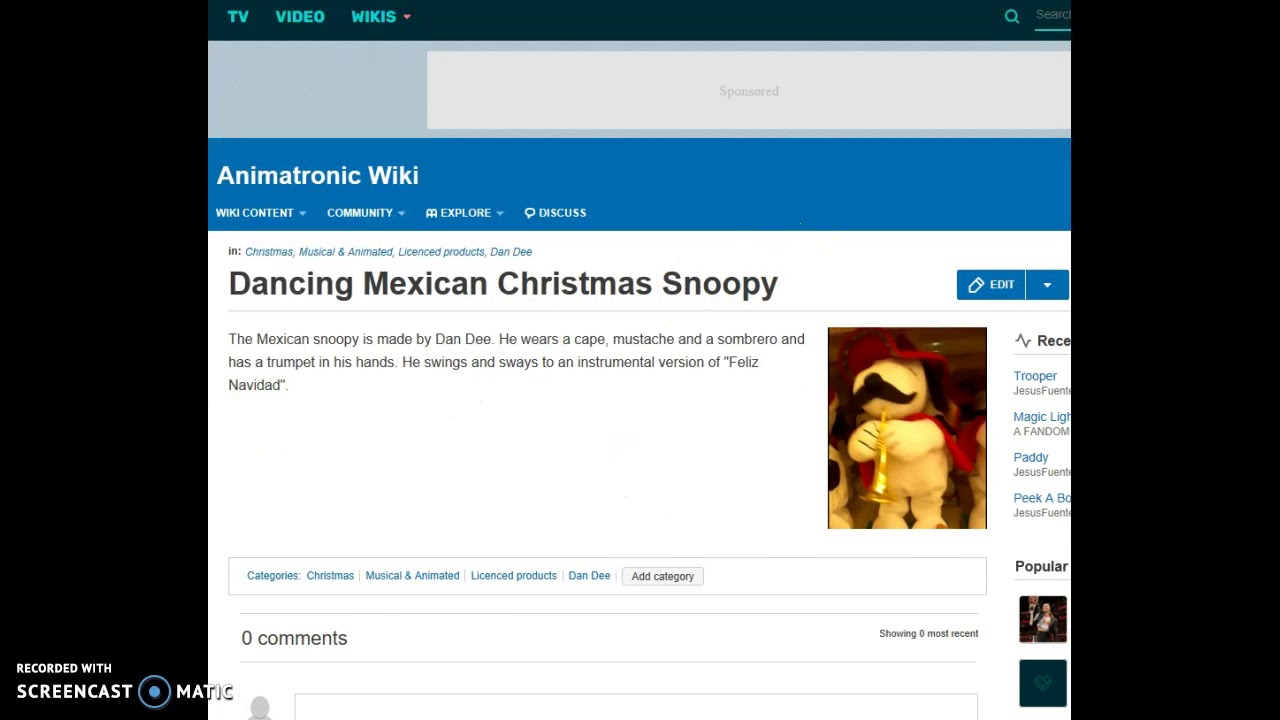Open the TV section link
Screen dimensions: 1280x720
tap(238, 17)
